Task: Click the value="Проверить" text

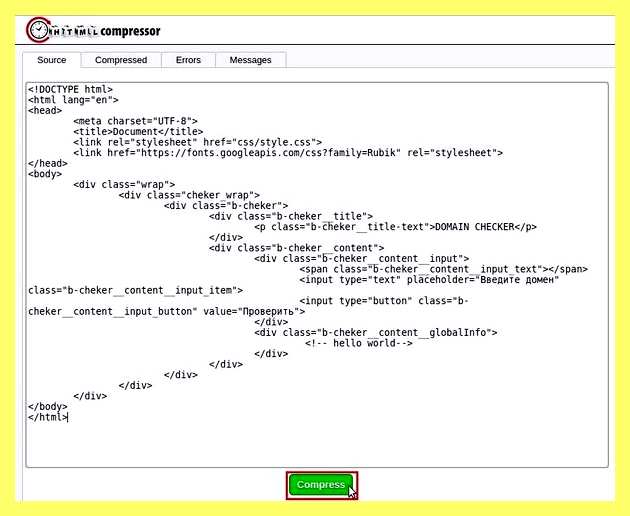Action: click(x=254, y=311)
